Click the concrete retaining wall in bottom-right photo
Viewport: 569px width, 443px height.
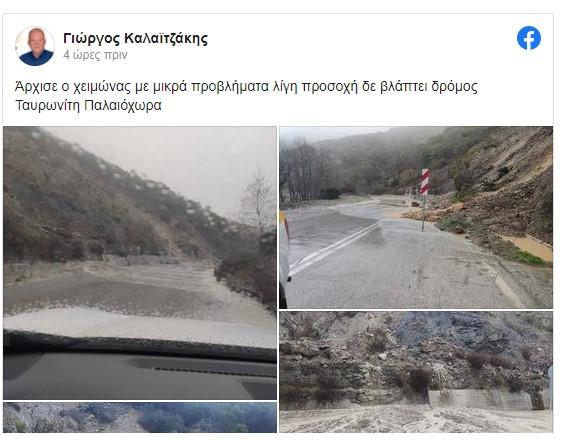point(481,400)
